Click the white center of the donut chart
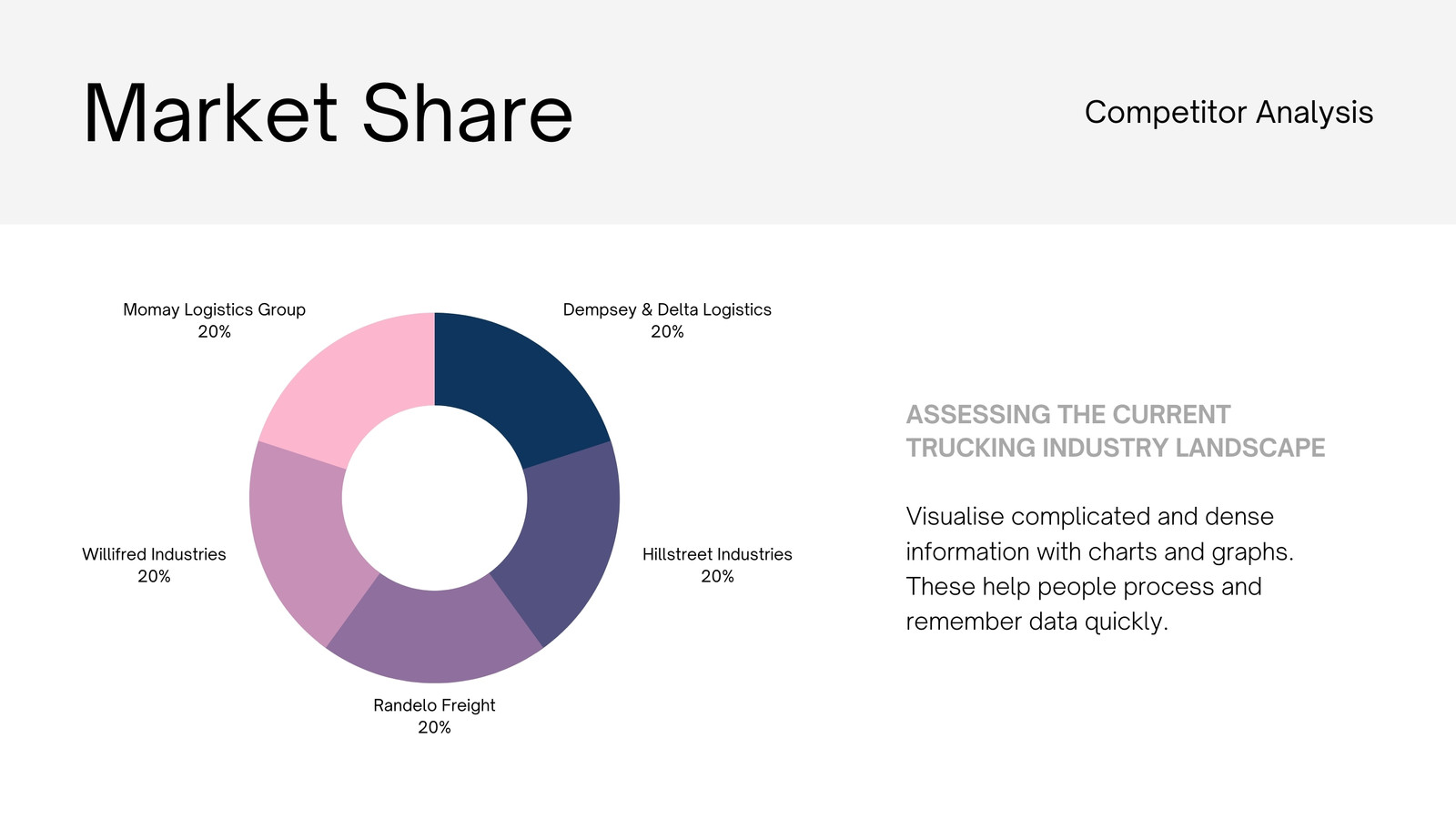The width and height of the screenshot is (1456, 819). 435,498
